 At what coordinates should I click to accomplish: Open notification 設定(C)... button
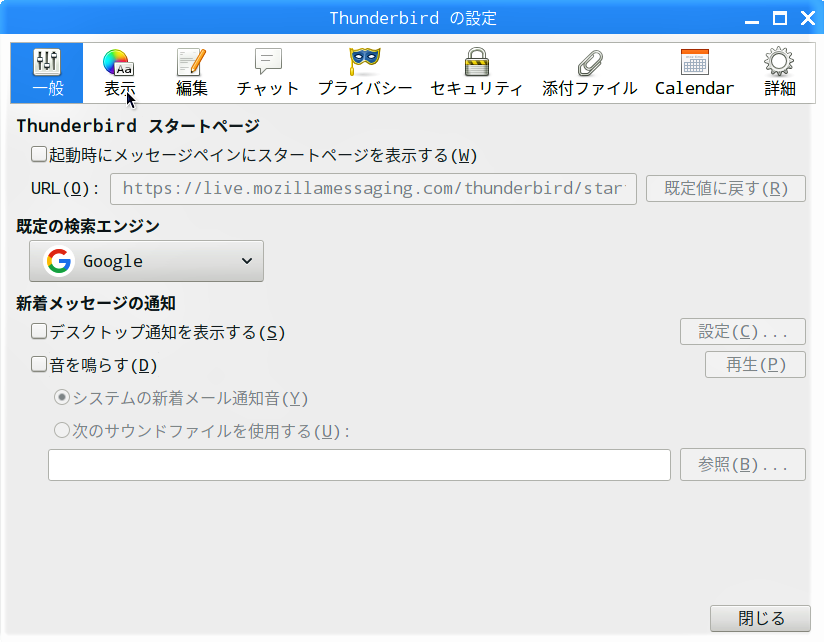click(x=743, y=332)
